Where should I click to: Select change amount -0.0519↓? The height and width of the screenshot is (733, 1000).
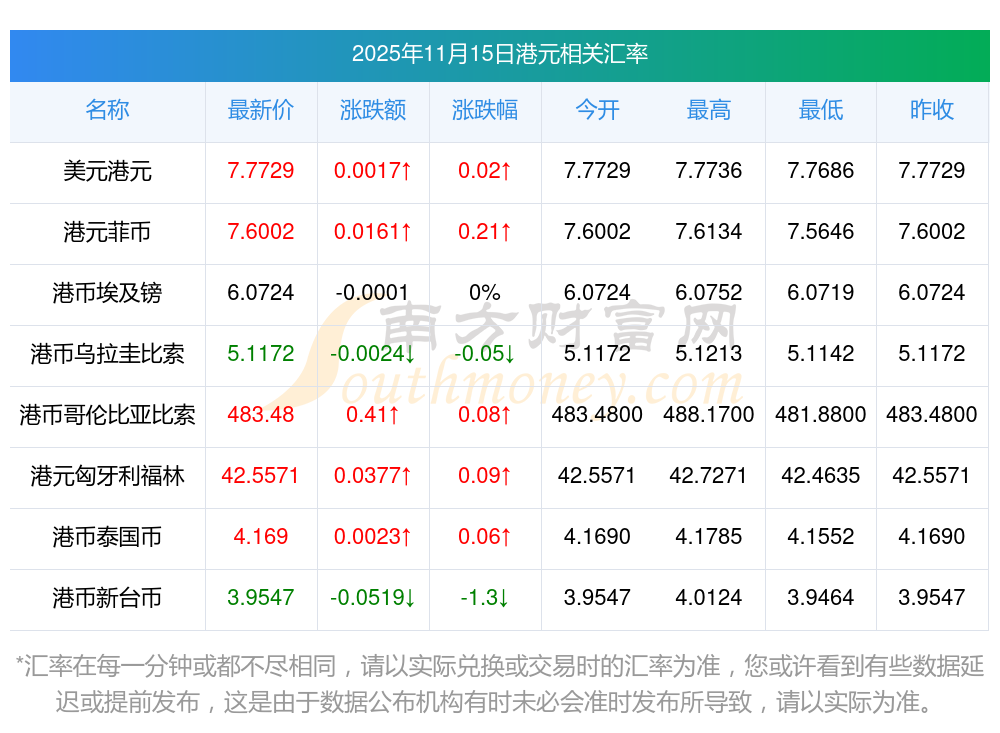point(373,597)
